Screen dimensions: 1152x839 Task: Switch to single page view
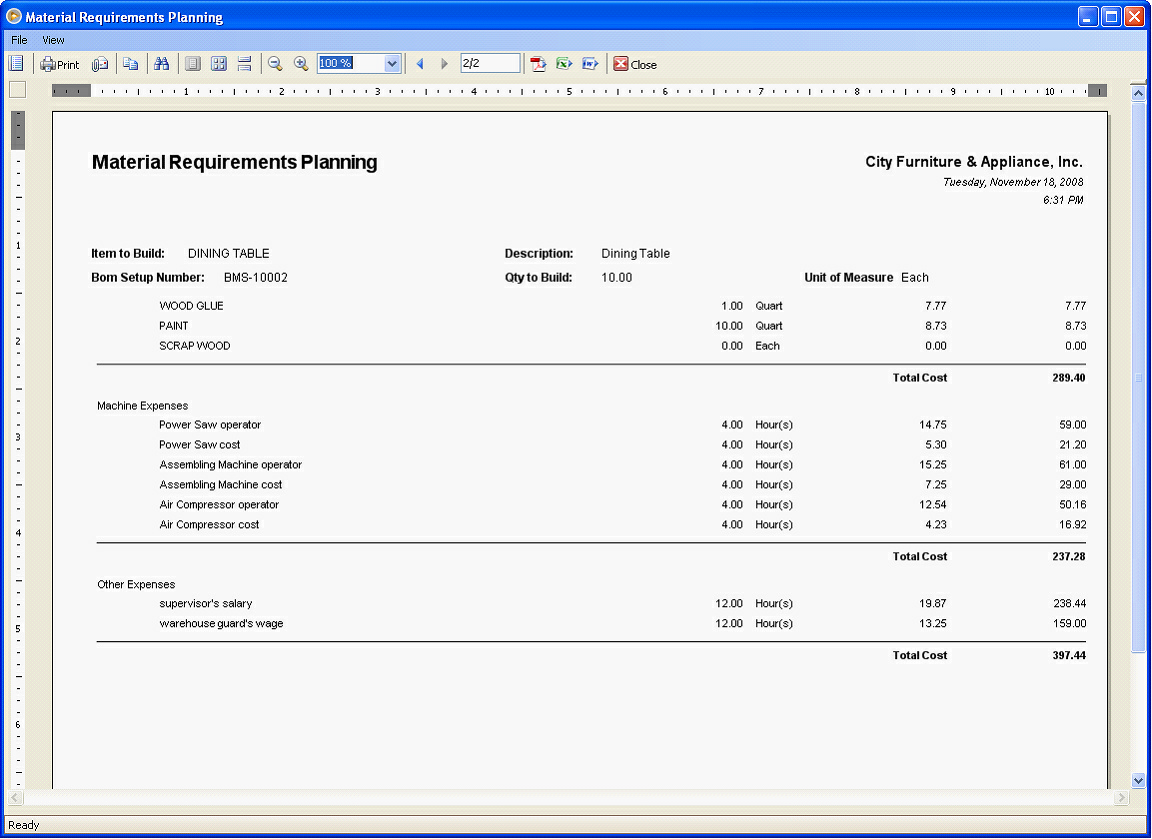point(193,64)
